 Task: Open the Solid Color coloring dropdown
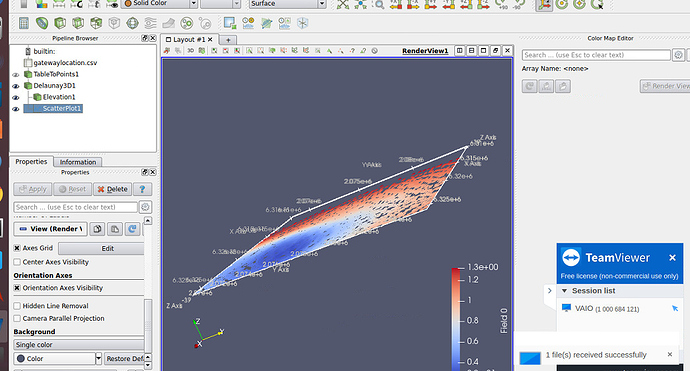point(160,4)
